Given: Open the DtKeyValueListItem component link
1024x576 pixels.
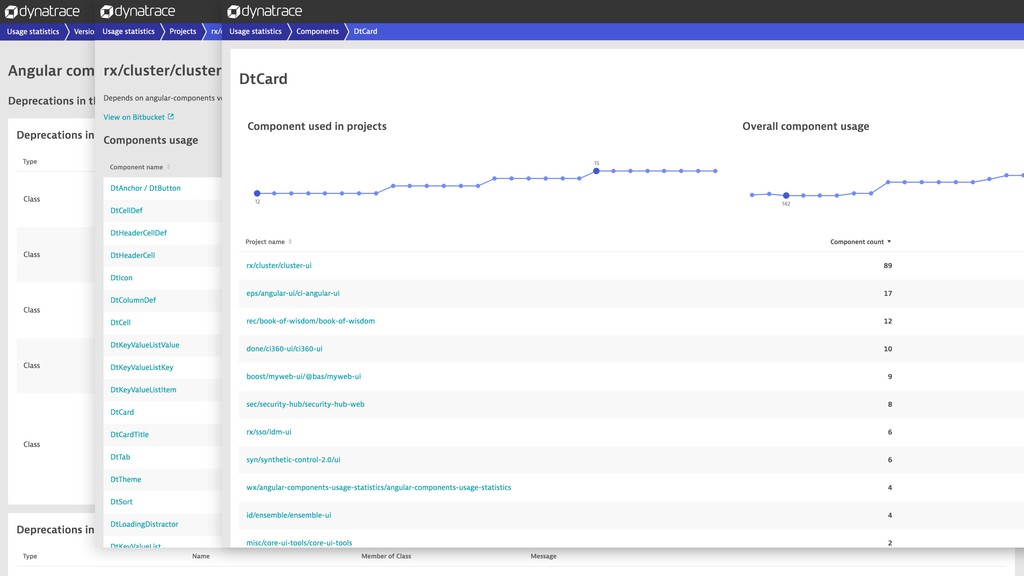Looking at the screenshot, I should pyautogui.click(x=143, y=390).
